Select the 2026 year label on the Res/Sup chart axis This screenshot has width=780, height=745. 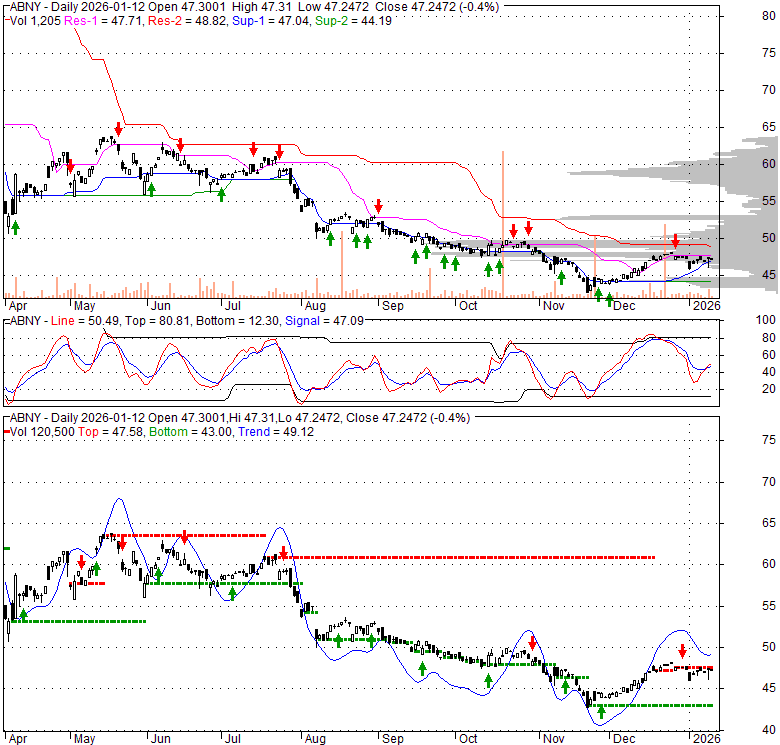706,305
